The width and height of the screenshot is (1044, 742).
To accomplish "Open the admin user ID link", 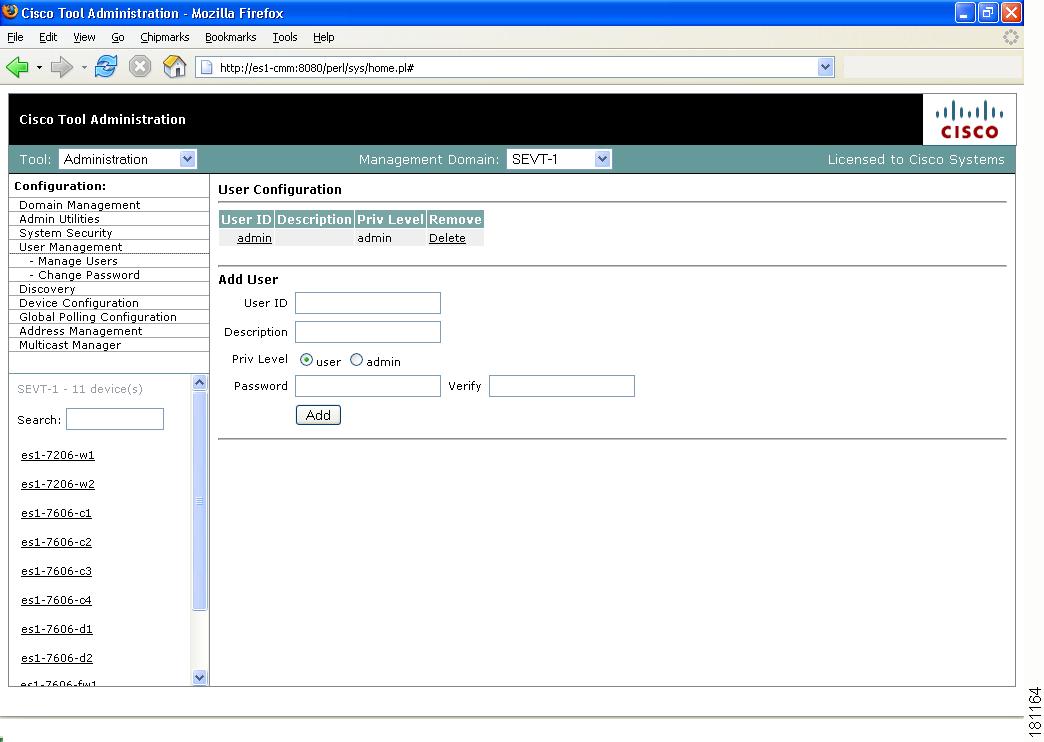I will pyautogui.click(x=254, y=238).
